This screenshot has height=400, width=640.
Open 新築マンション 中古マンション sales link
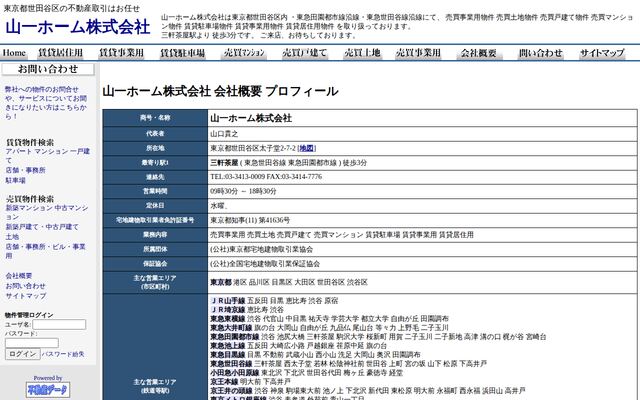[47, 212]
